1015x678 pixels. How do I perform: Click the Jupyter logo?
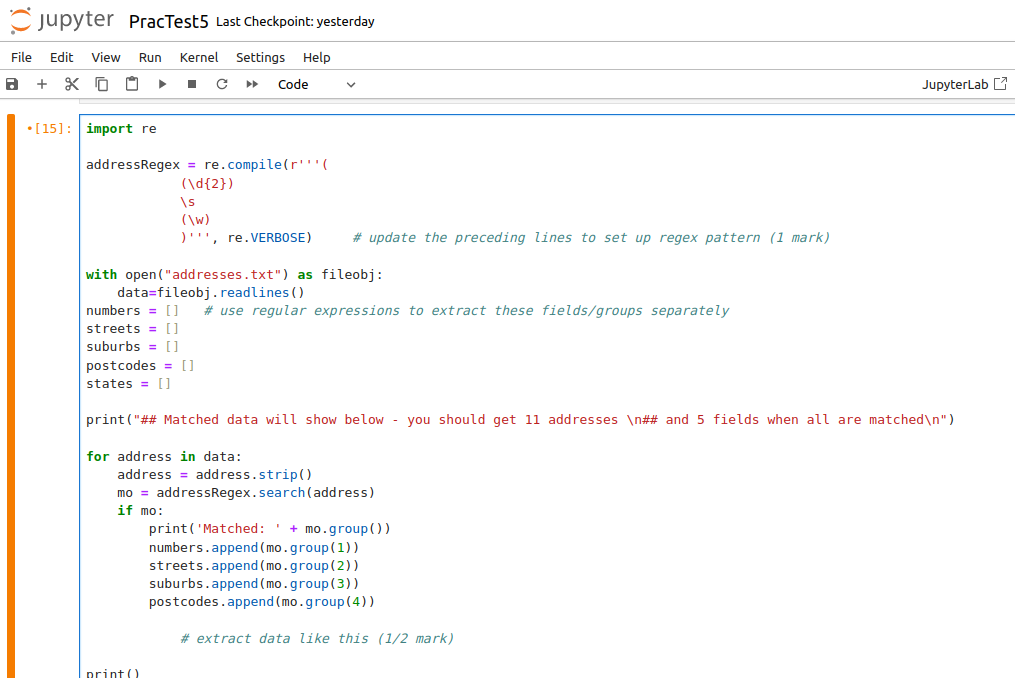(x=61, y=21)
